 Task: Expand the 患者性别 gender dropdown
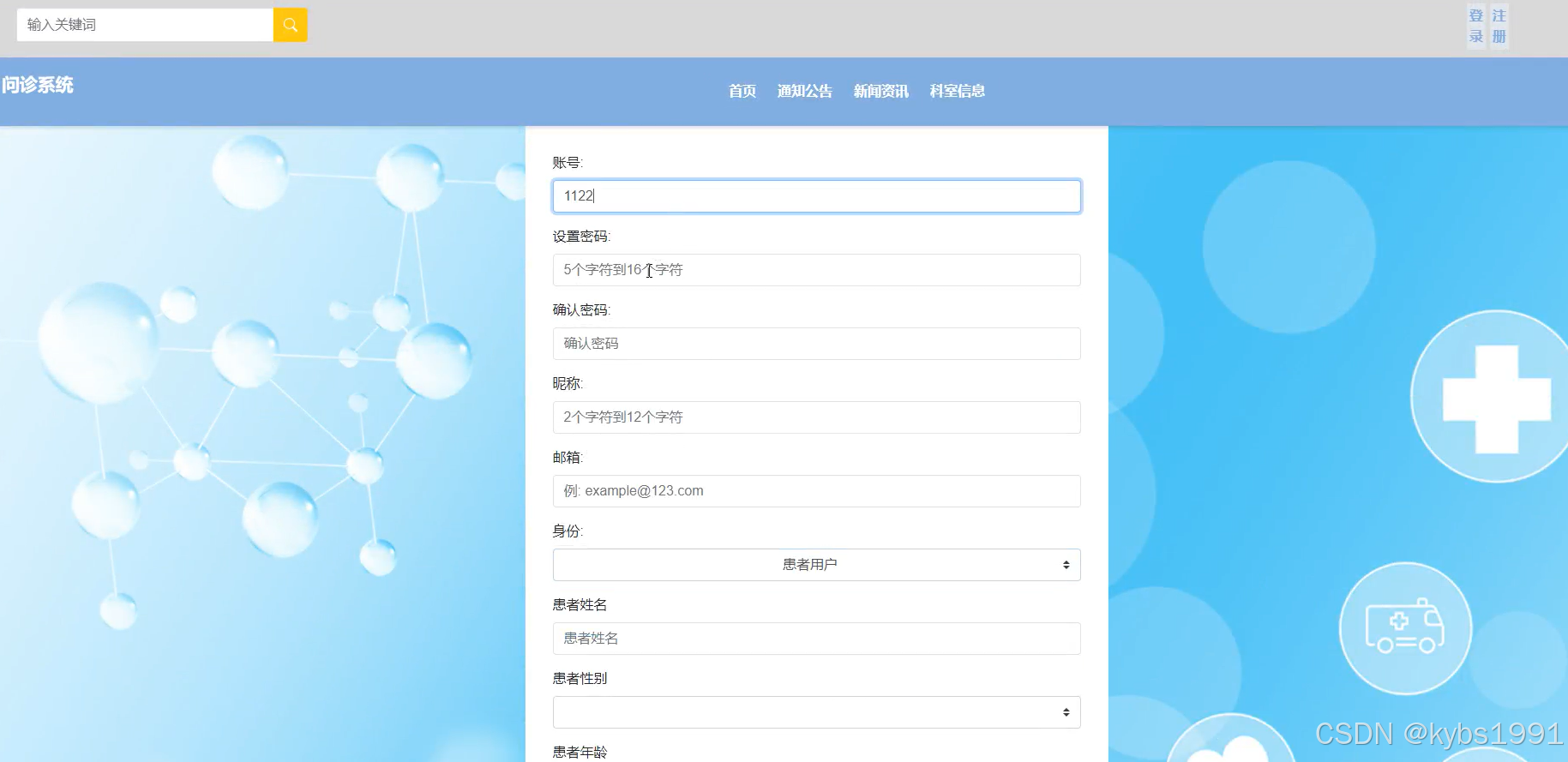[x=816, y=712]
